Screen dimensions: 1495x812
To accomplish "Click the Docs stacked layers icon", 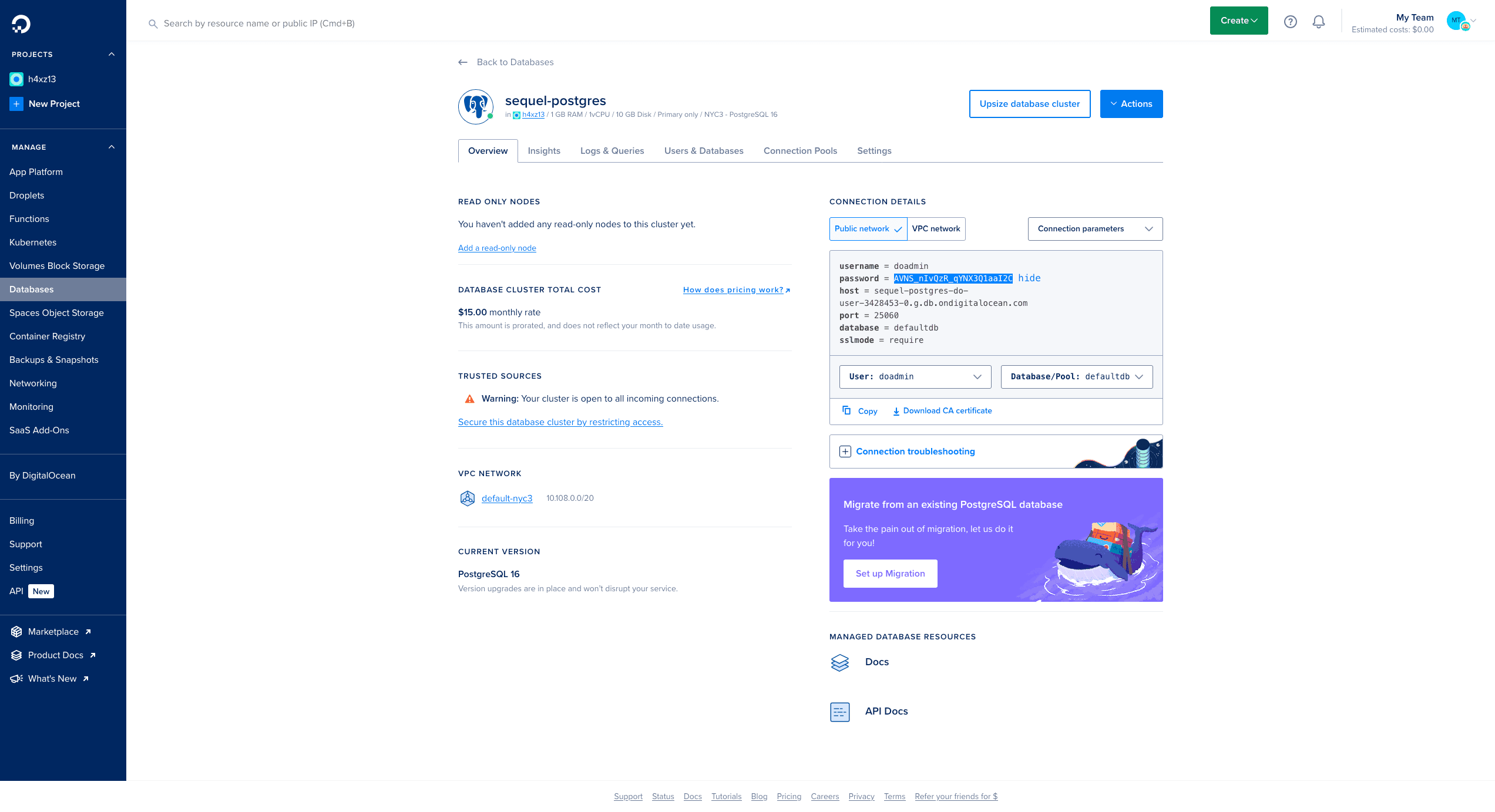I will [x=840, y=662].
